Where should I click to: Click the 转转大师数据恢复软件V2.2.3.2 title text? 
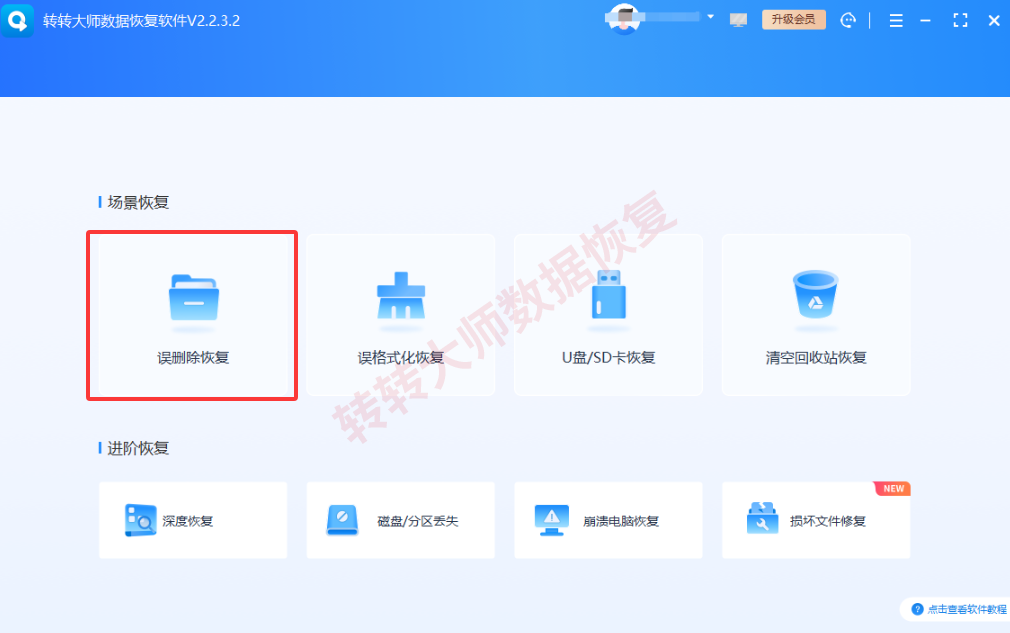pos(141,21)
